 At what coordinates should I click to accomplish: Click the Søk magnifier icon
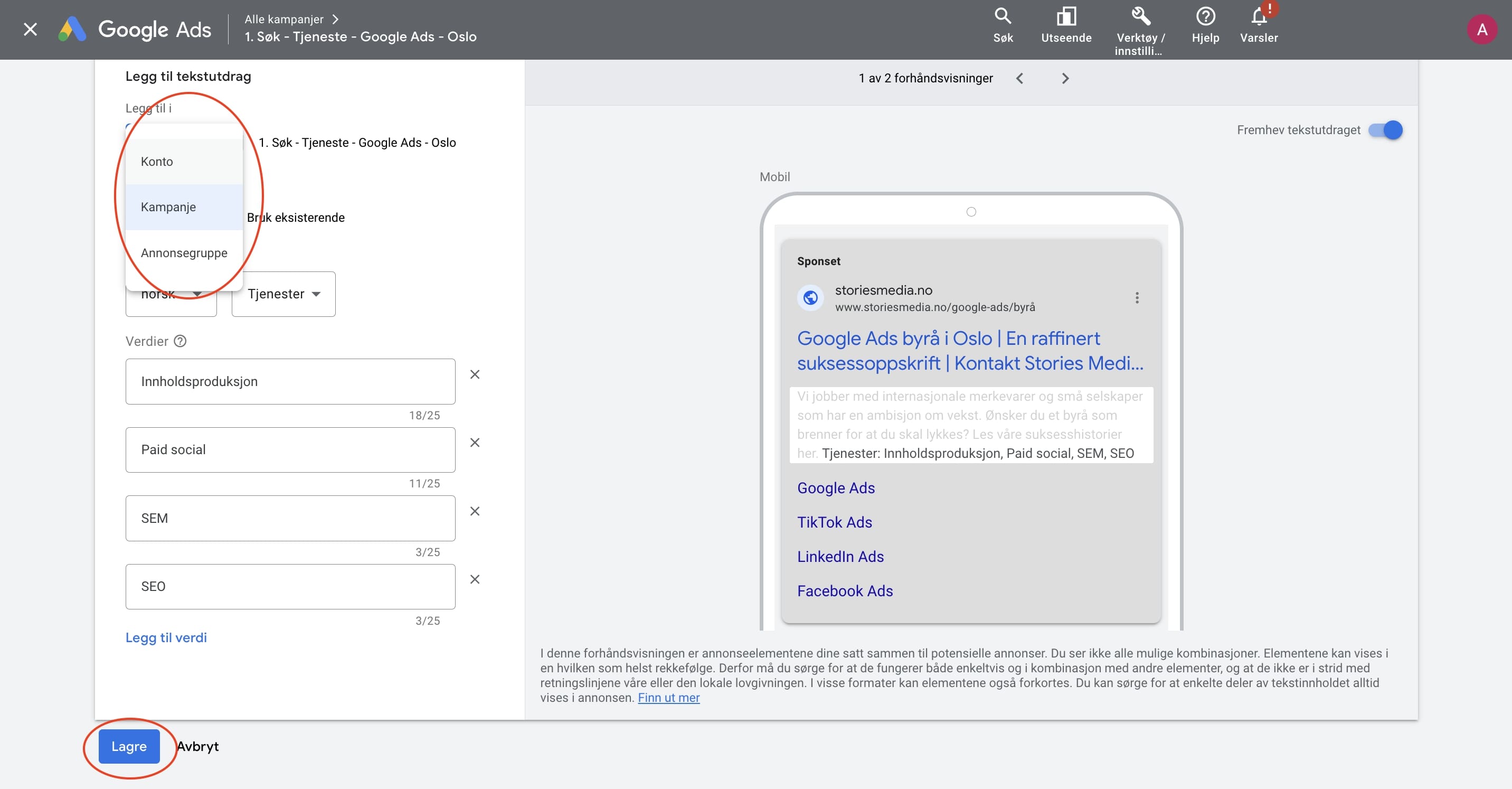tap(1003, 16)
